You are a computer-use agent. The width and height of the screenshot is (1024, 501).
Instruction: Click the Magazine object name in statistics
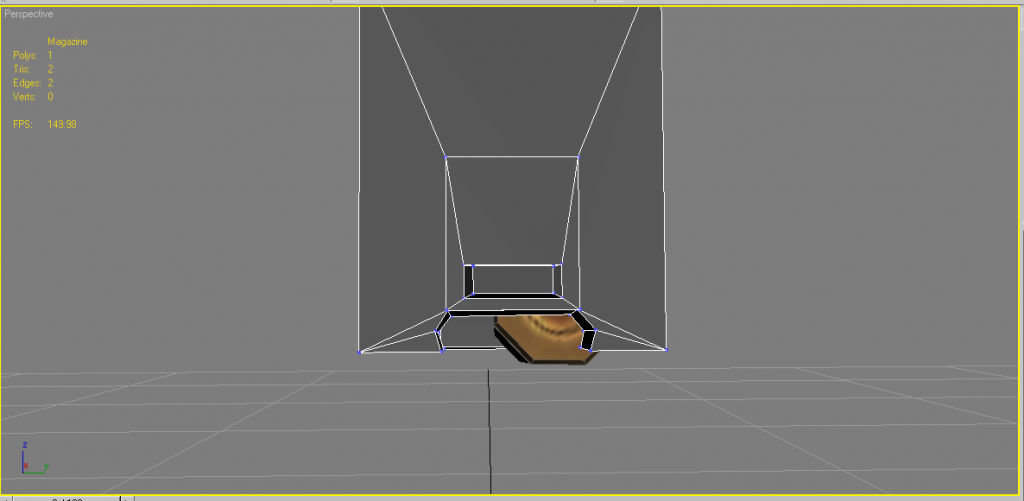(x=67, y=41)
